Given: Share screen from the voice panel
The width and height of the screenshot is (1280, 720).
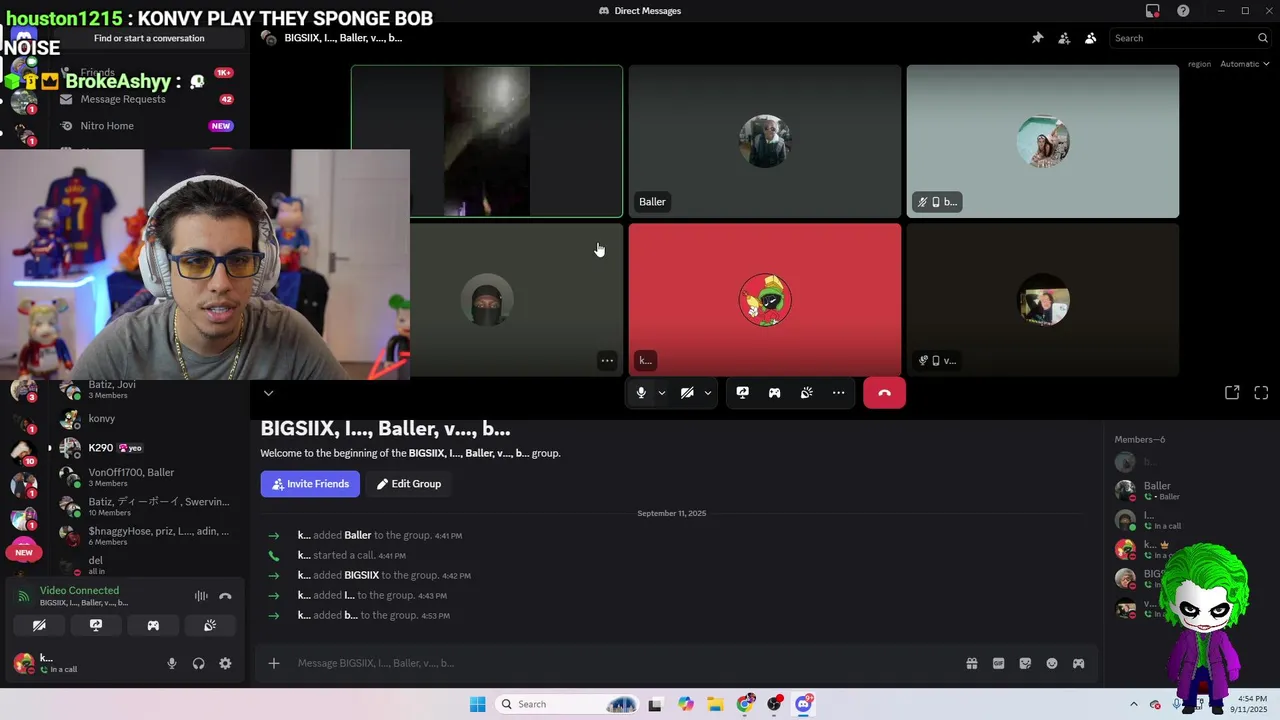Looking at the screenshot, I should [x=96, y=625].
